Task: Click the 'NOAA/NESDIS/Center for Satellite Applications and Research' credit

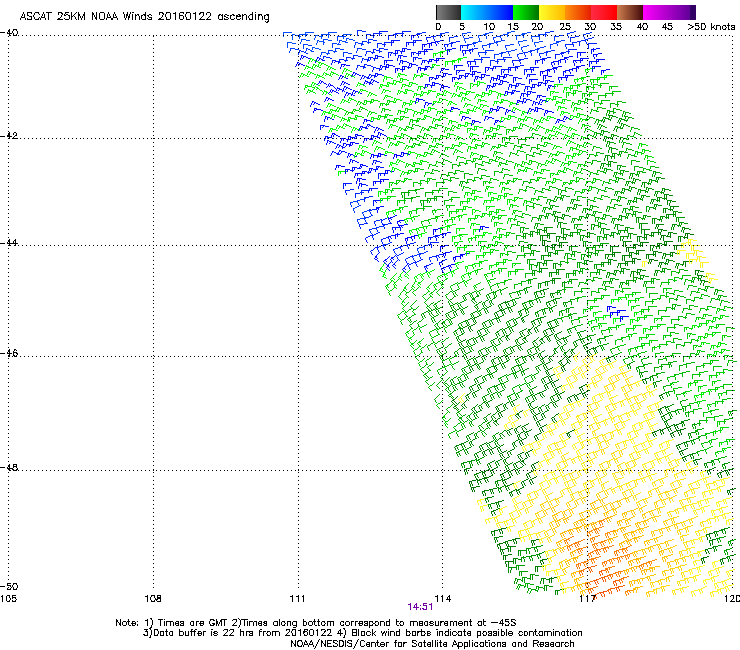Action: coord(432,644)
